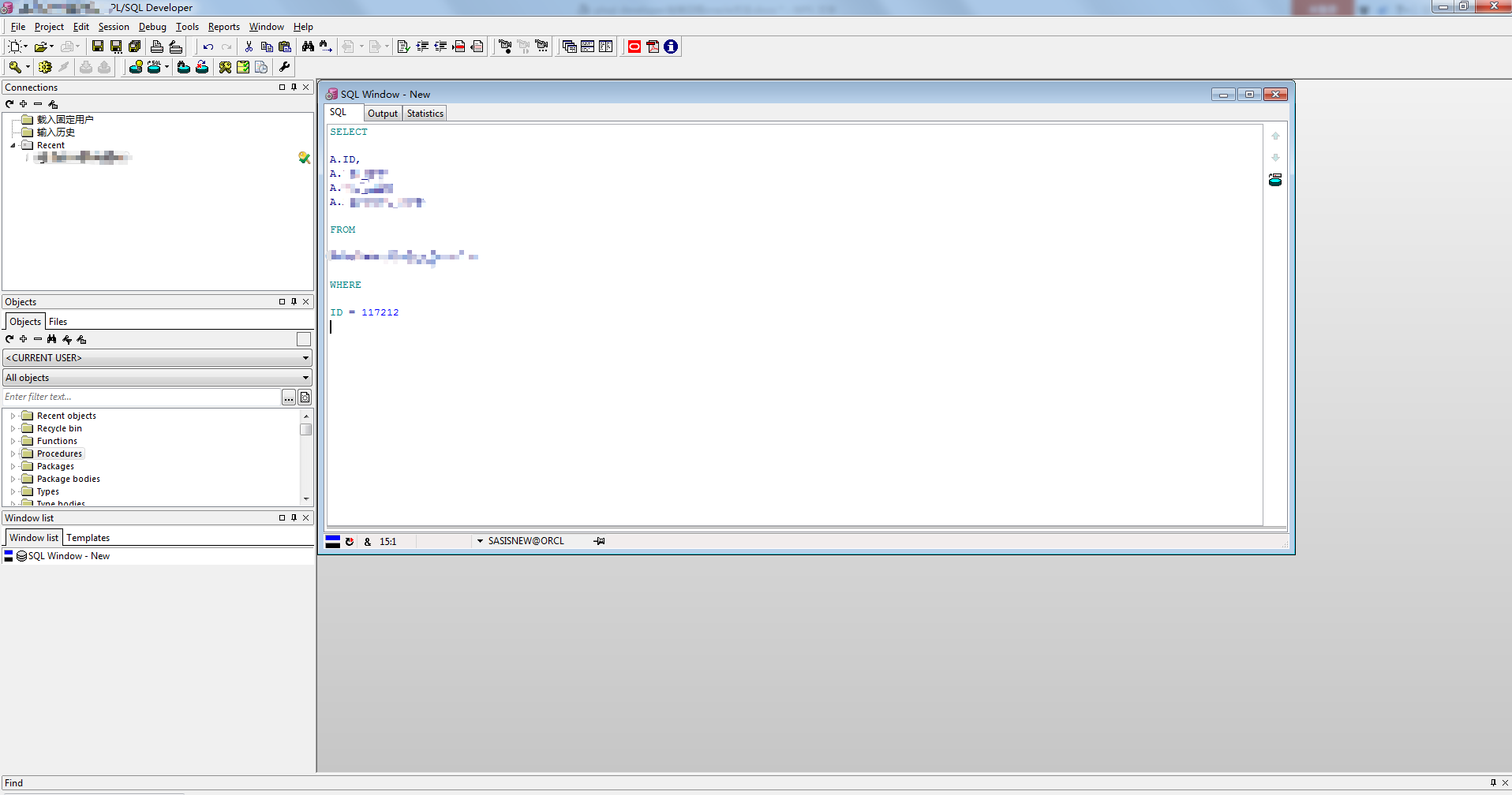Image resolution: width=1512 pixels, height=795 pixels.
Task: Click the Print icon
Action: click(157, 47)
